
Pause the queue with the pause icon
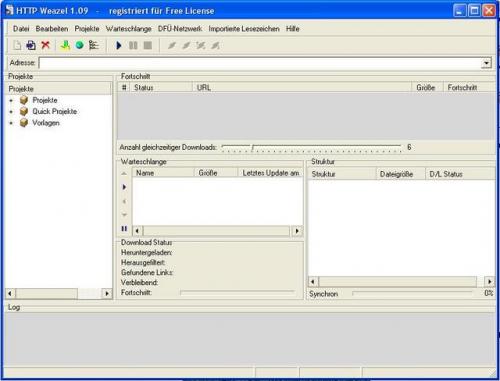(124, 229)
